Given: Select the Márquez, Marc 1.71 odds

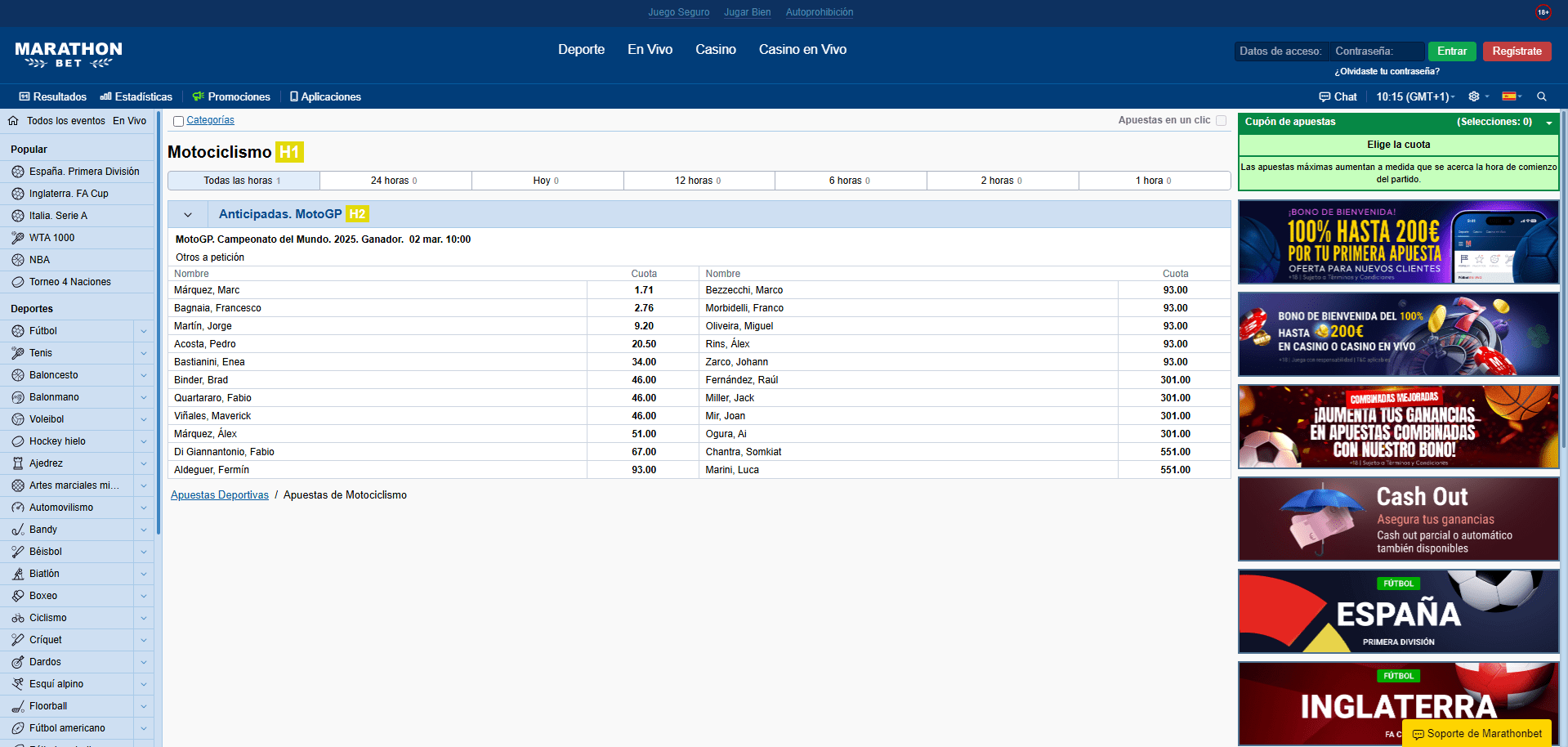Looking at the screenshot, I should click(643, 290).
